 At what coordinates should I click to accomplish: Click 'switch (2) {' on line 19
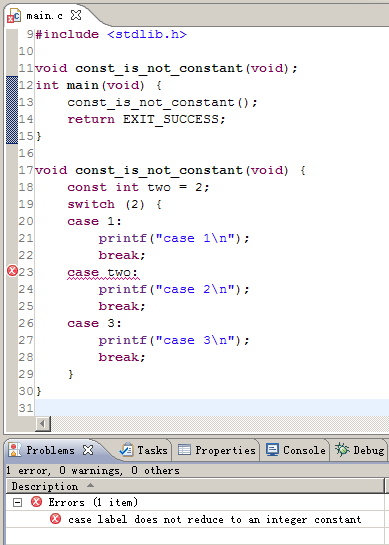click(114, 205)
